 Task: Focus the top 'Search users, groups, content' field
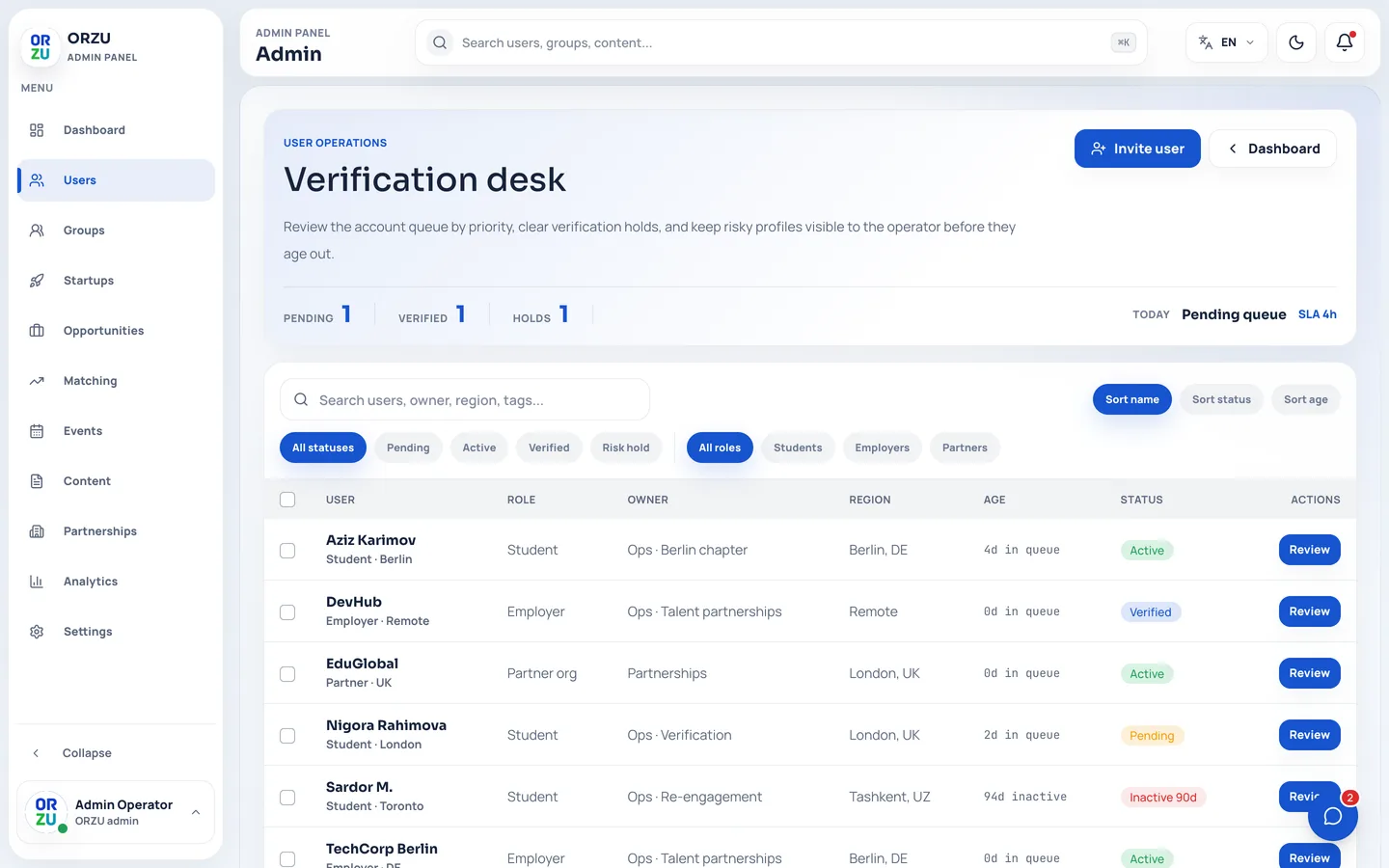pos(781,42)
